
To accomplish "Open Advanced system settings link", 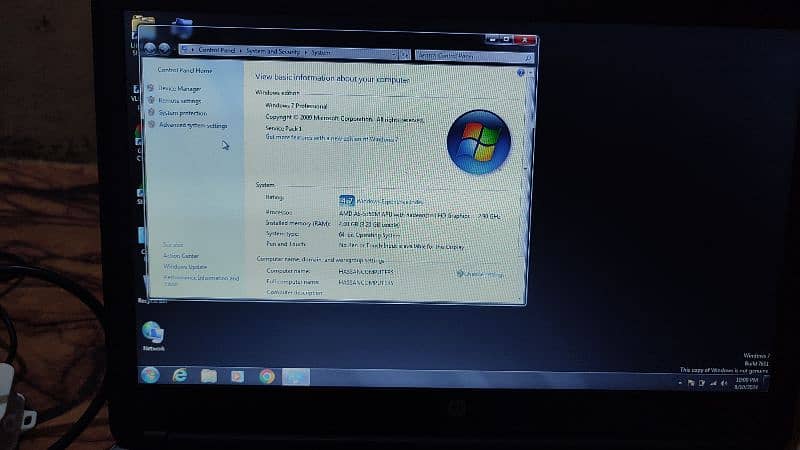I will (x=193, y=125).
